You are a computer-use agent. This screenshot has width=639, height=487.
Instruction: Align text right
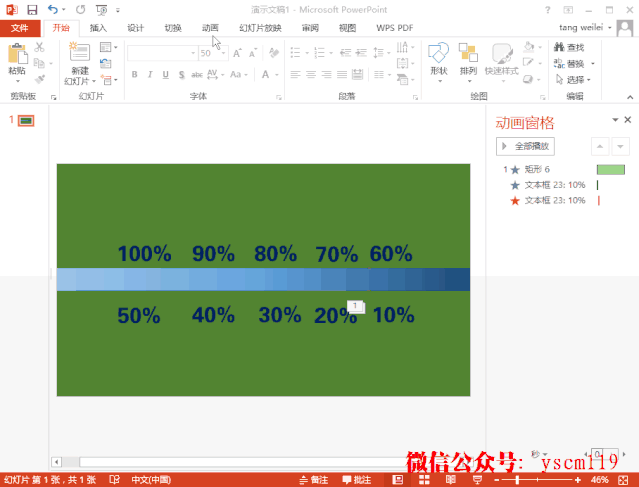(326, 74)
